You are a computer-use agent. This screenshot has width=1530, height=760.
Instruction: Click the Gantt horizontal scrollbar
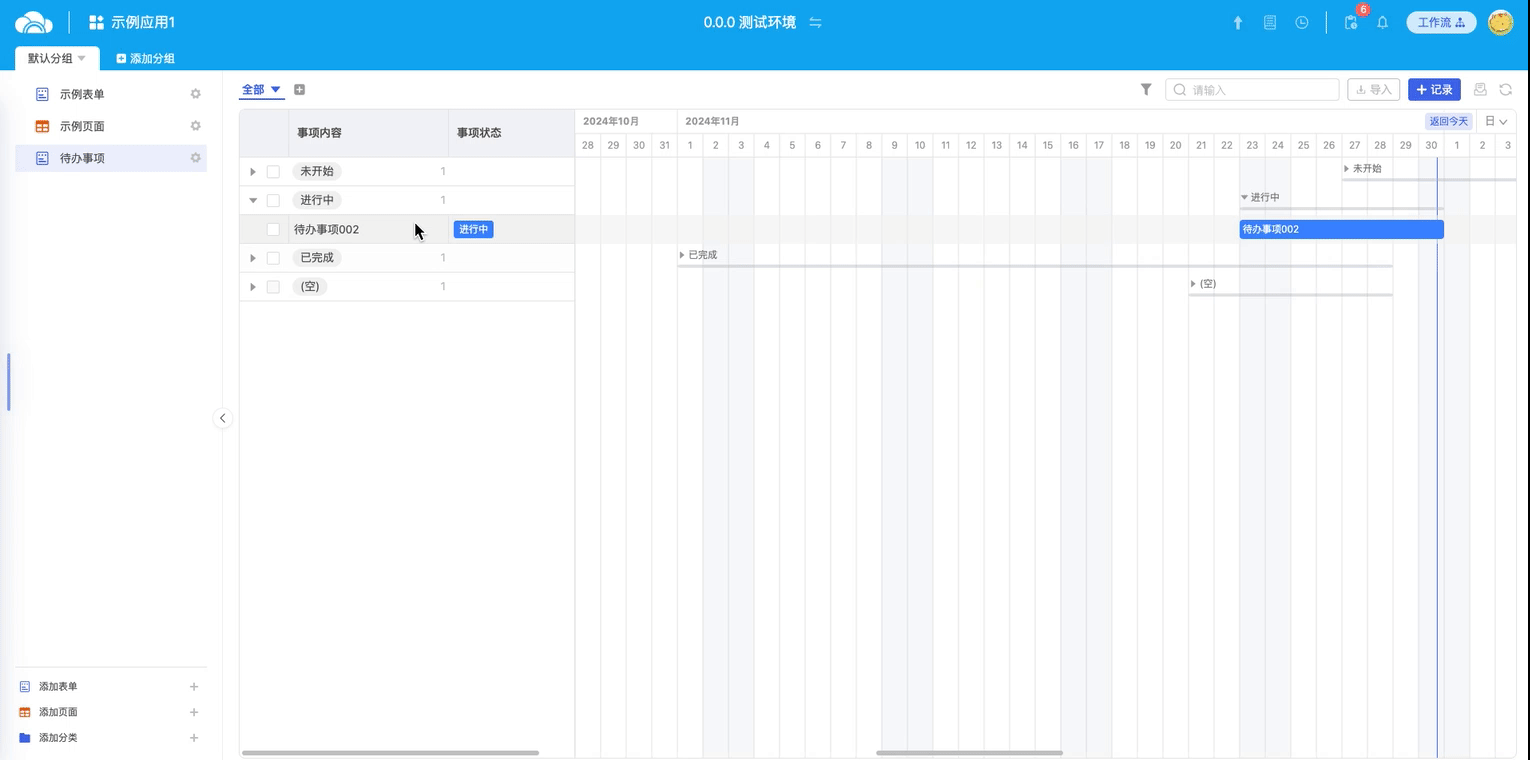tap(969, 753)
